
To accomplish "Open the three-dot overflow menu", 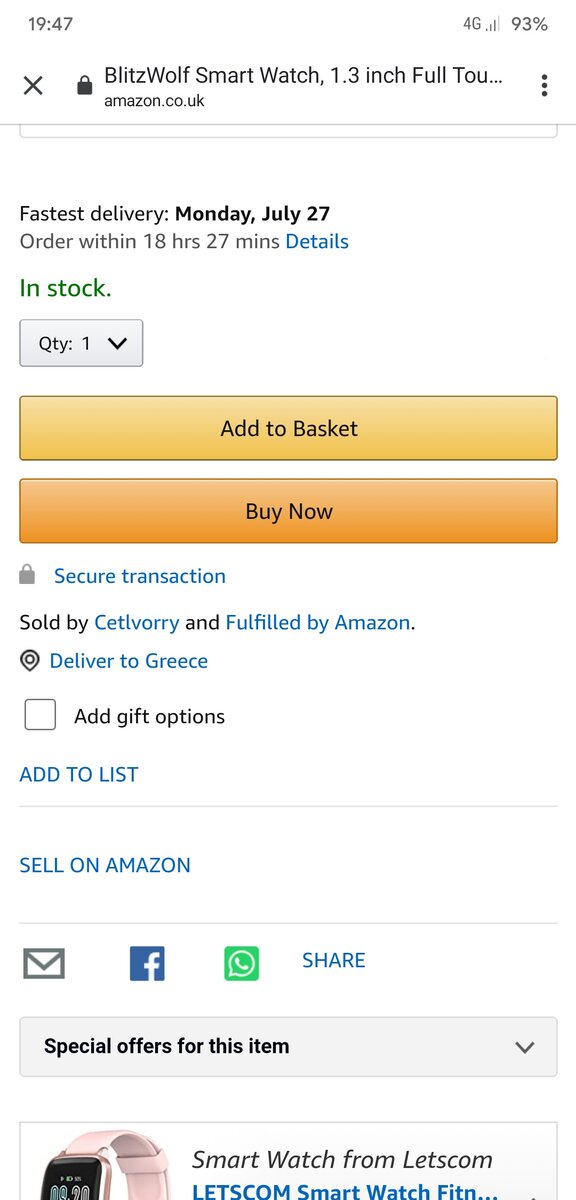I will pos(544,85).
